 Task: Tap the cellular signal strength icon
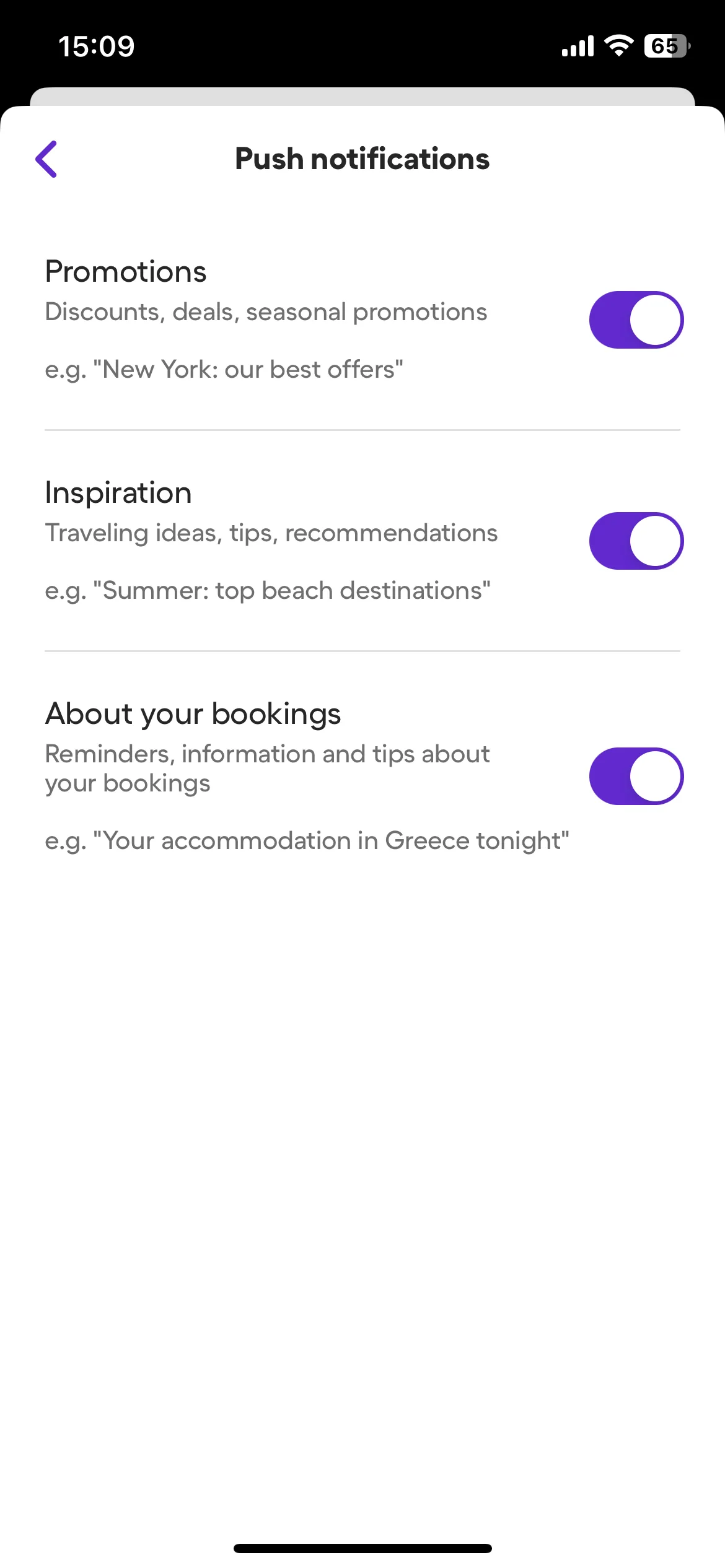pos(578,46)
